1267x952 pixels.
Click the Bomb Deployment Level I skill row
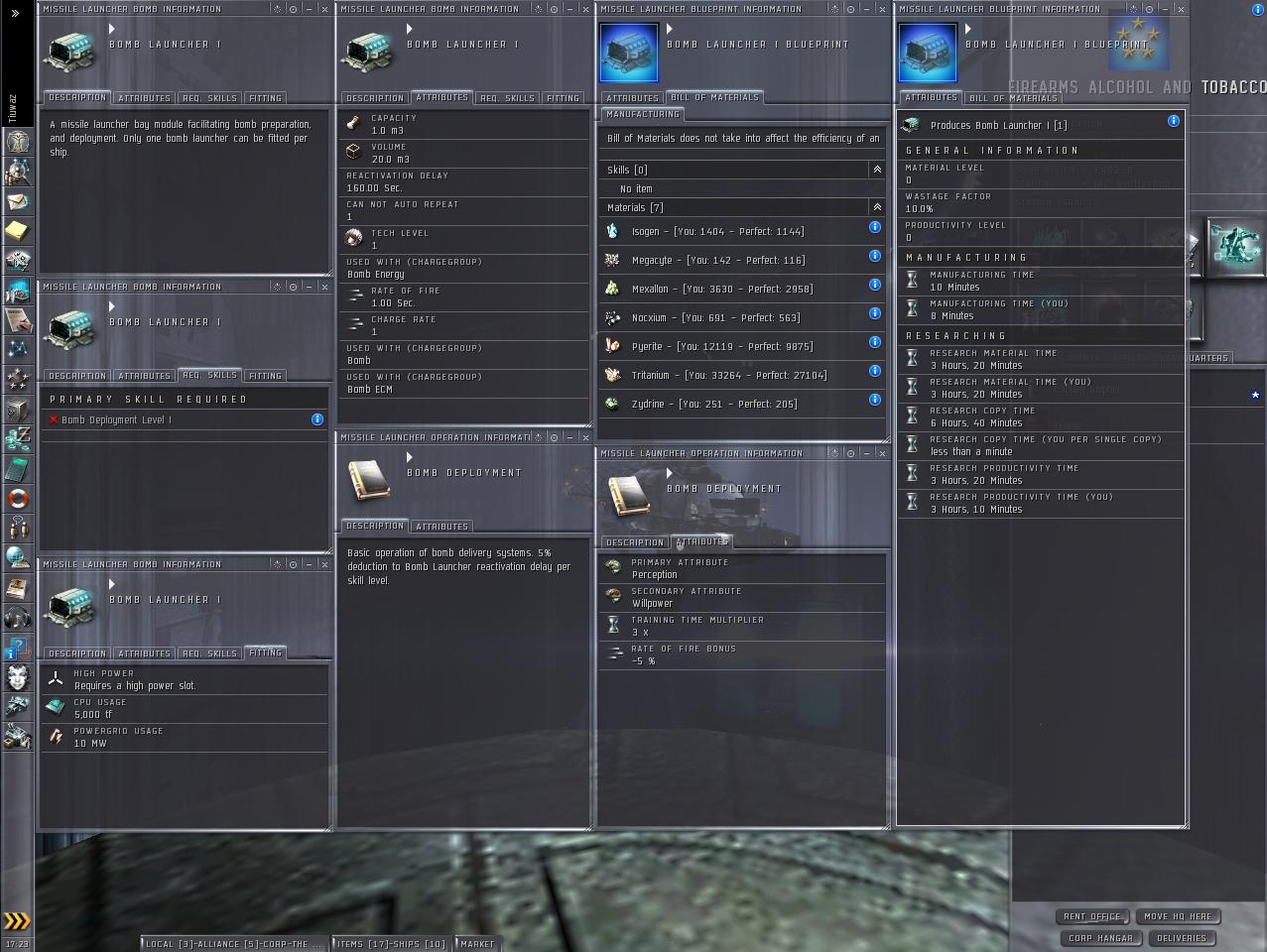[185, 419]
